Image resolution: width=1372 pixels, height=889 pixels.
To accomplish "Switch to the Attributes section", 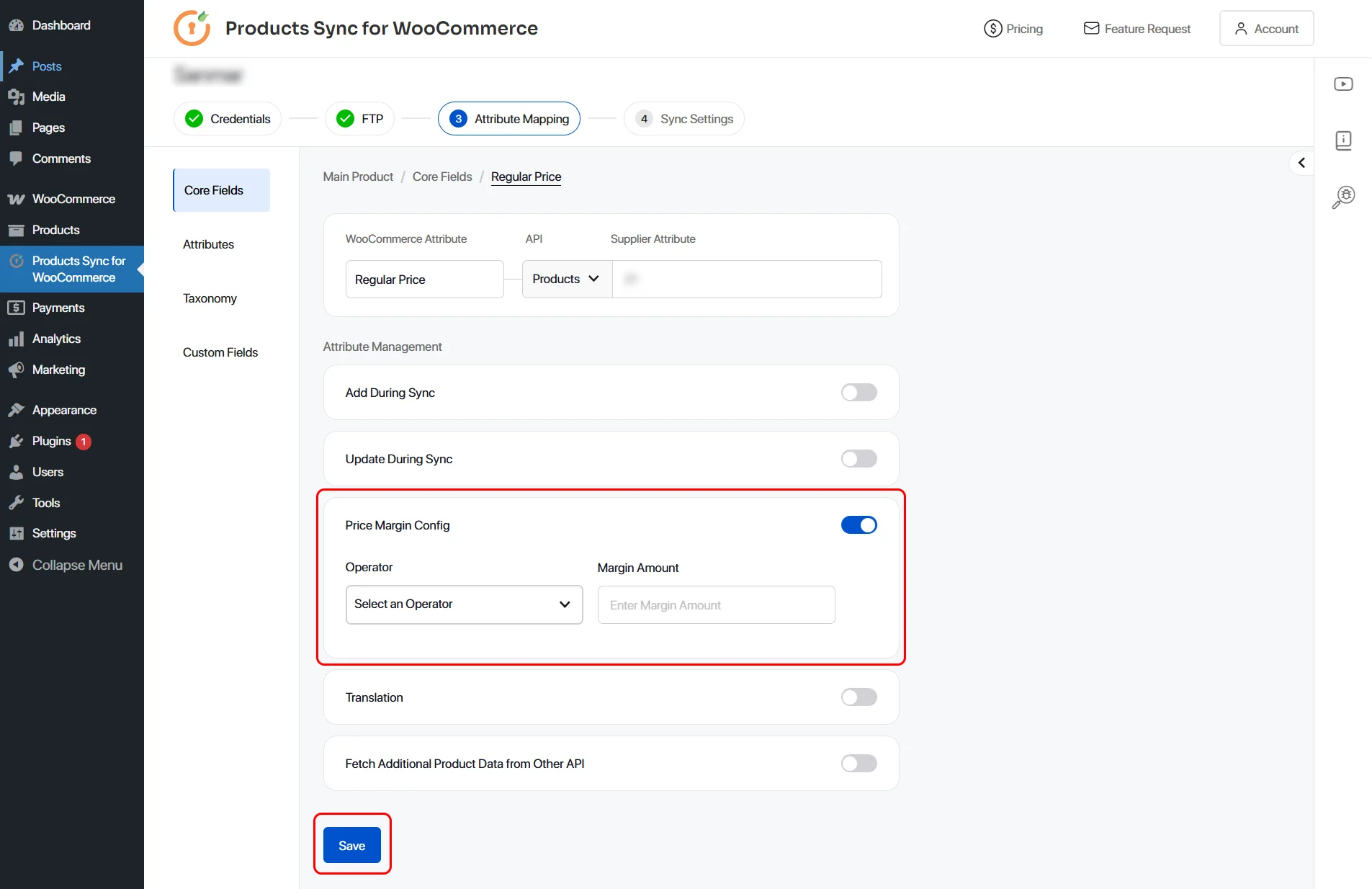I will tap(208, 244).
